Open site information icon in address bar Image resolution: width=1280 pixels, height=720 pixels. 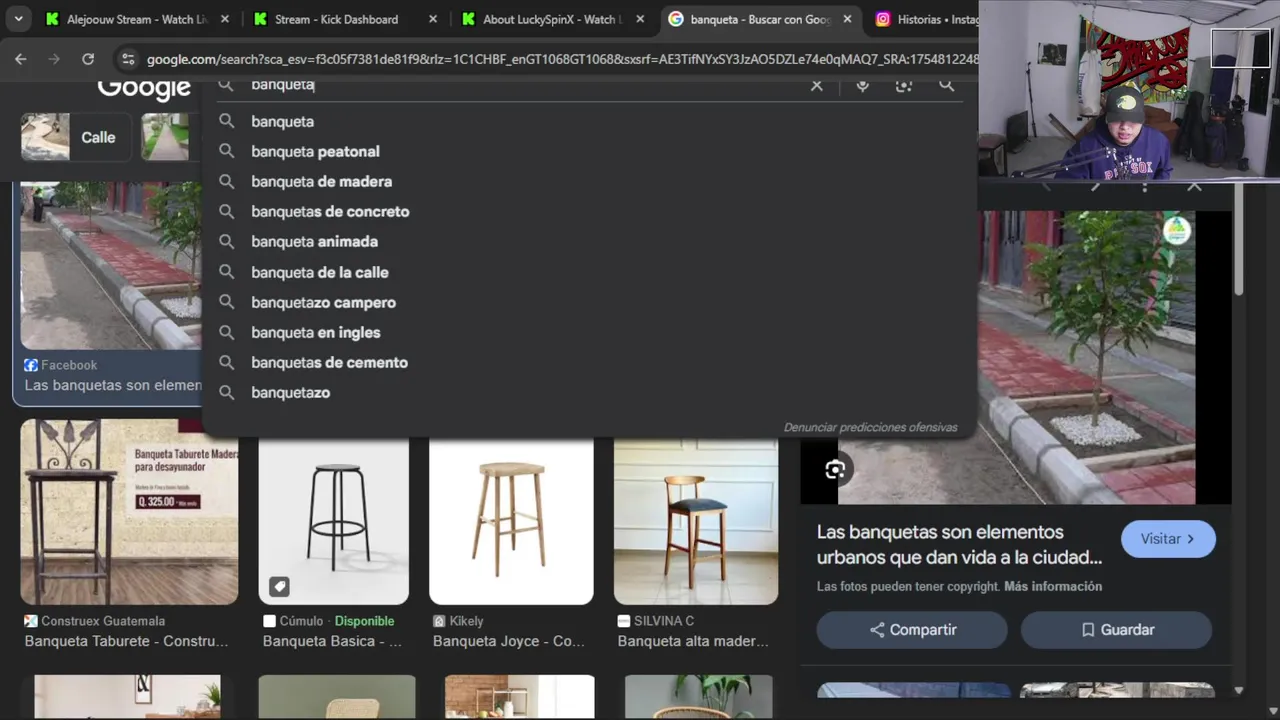coord(127,59)
